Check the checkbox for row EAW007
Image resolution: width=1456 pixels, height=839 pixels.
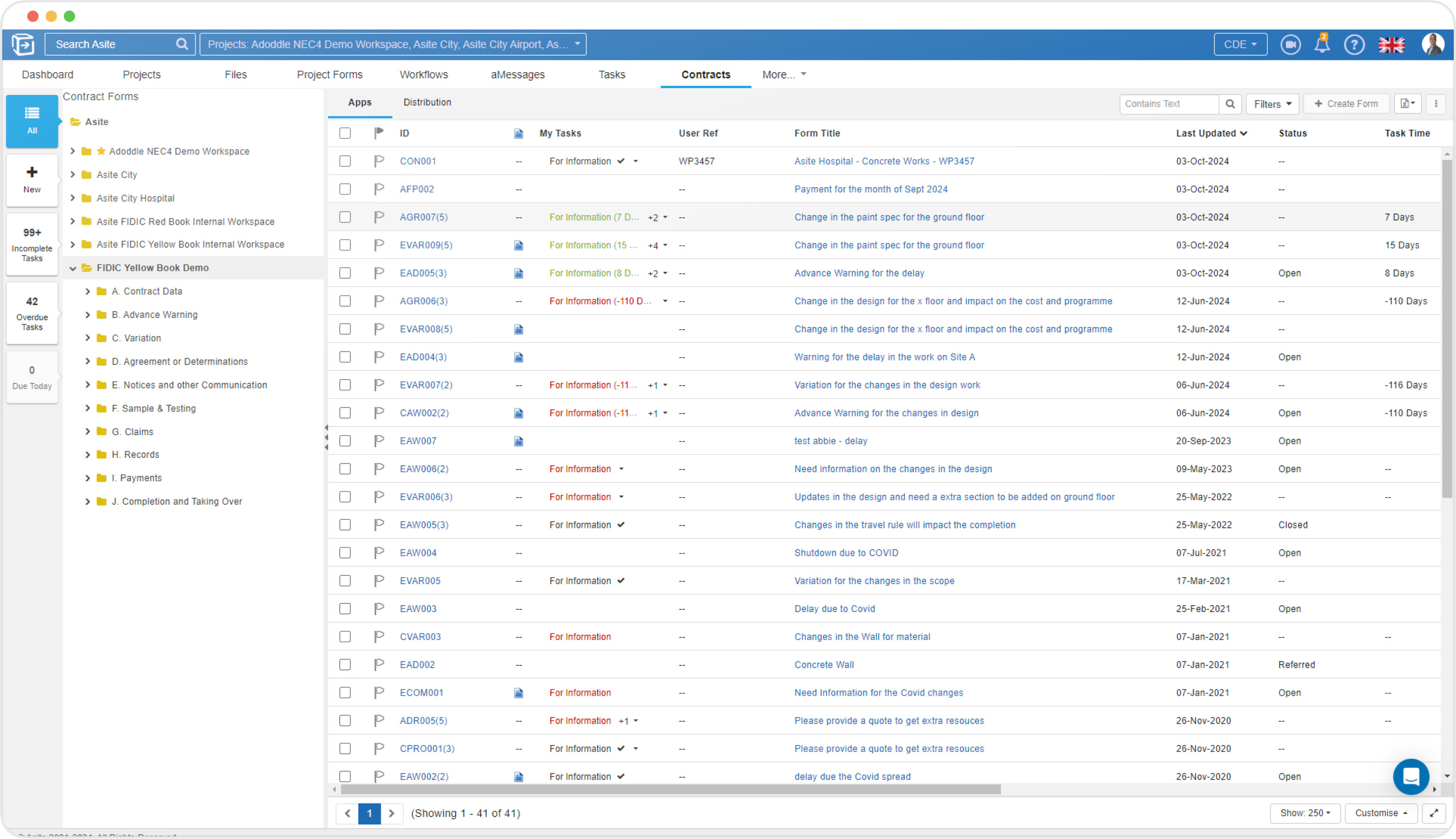click(345, 441)
